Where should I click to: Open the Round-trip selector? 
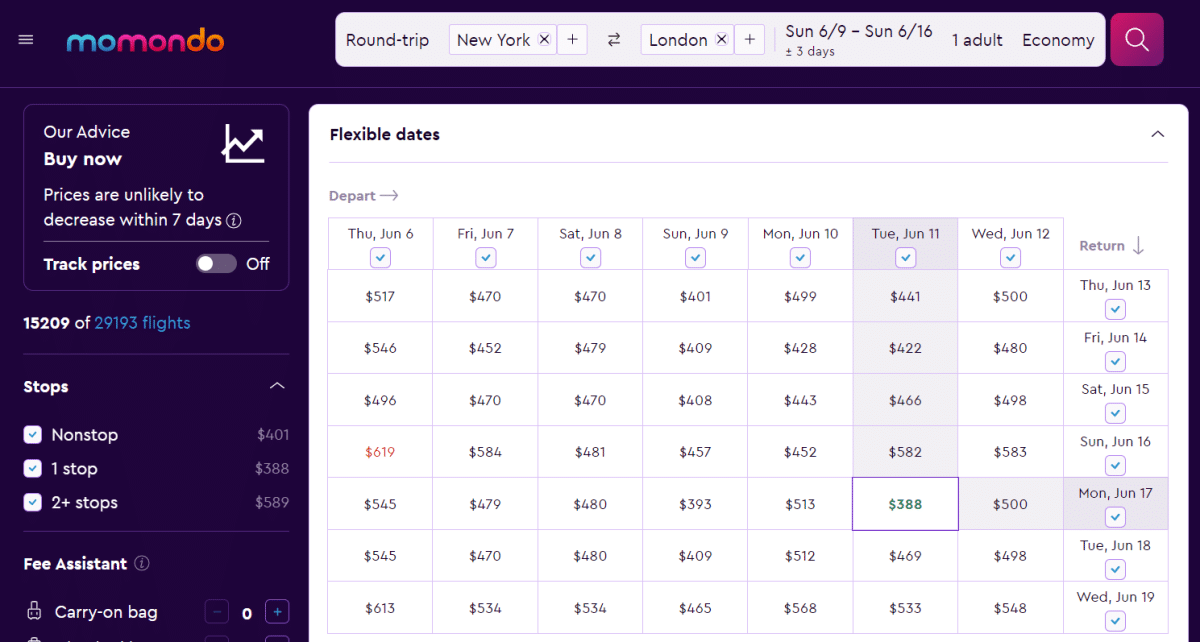click(388, 39)
